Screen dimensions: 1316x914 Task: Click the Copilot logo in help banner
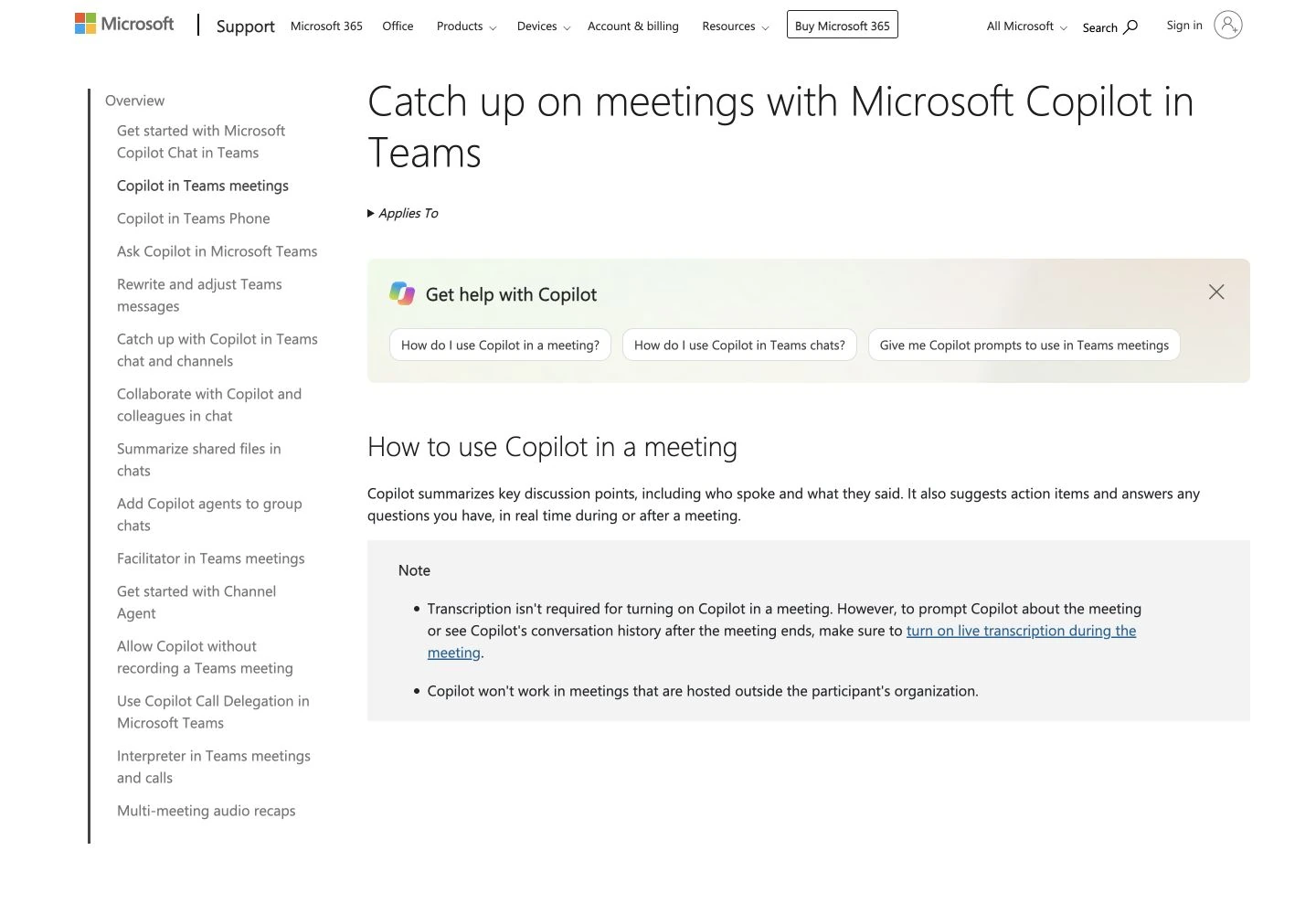click(402, 293)
